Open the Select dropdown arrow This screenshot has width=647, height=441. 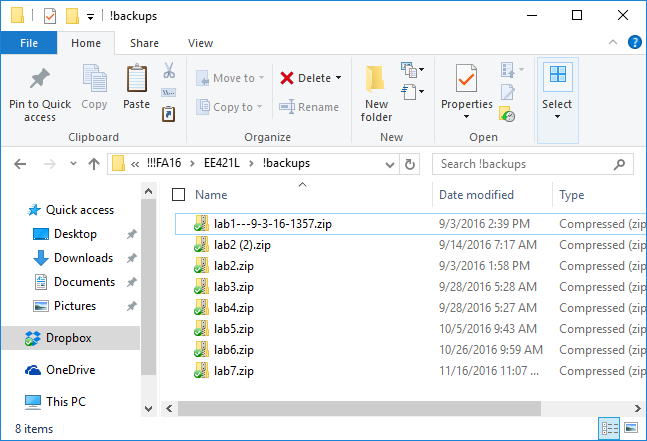coord(557,117)
